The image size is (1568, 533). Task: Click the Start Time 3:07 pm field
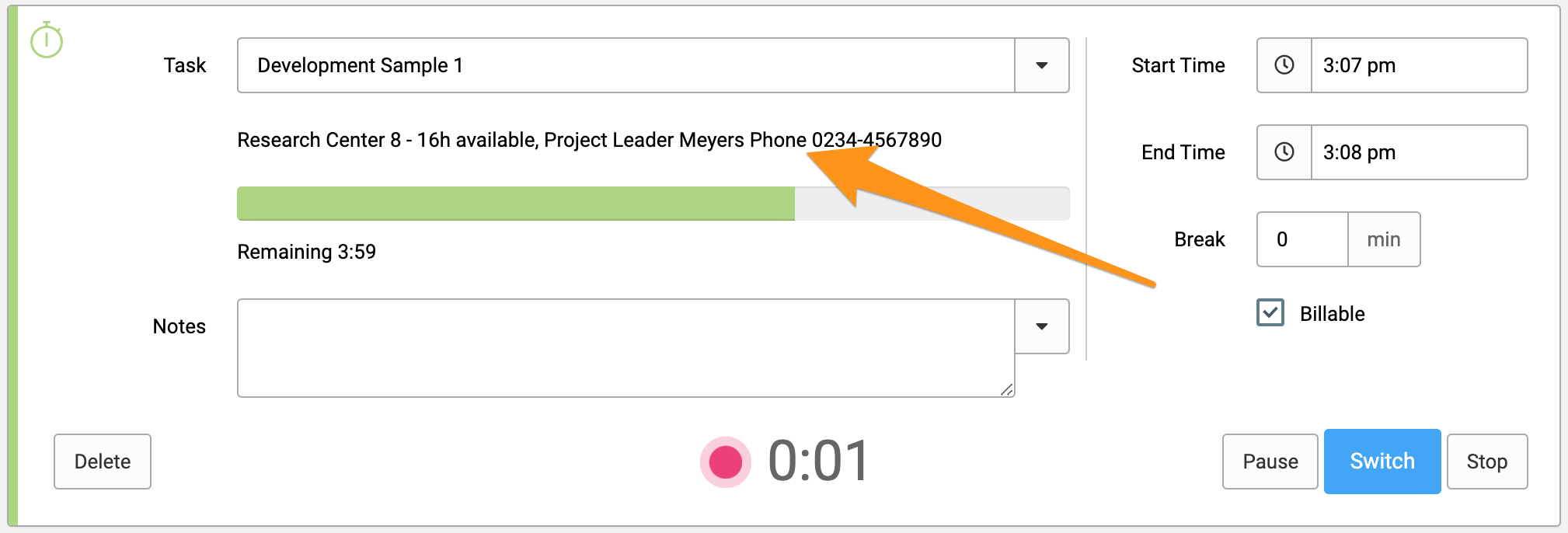click(1420, 65)
